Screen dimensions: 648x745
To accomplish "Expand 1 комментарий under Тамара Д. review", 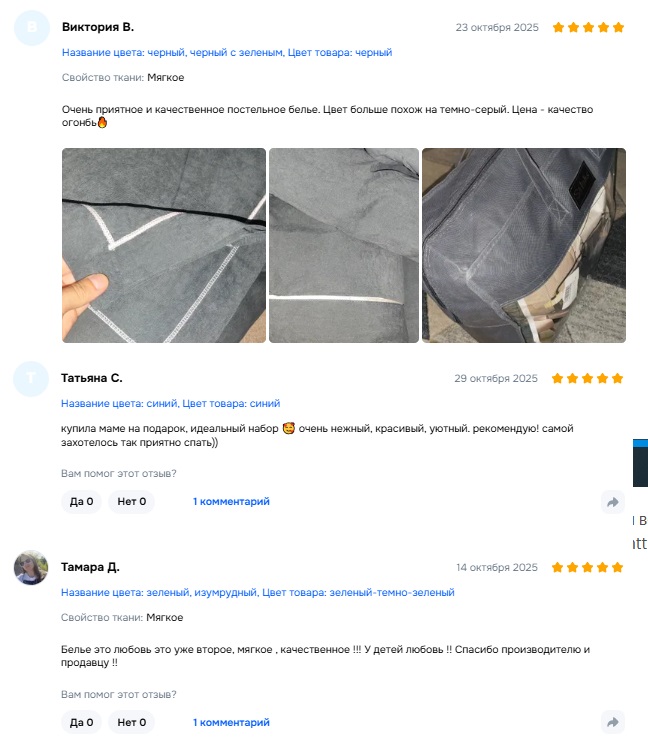I will [231, 722].
